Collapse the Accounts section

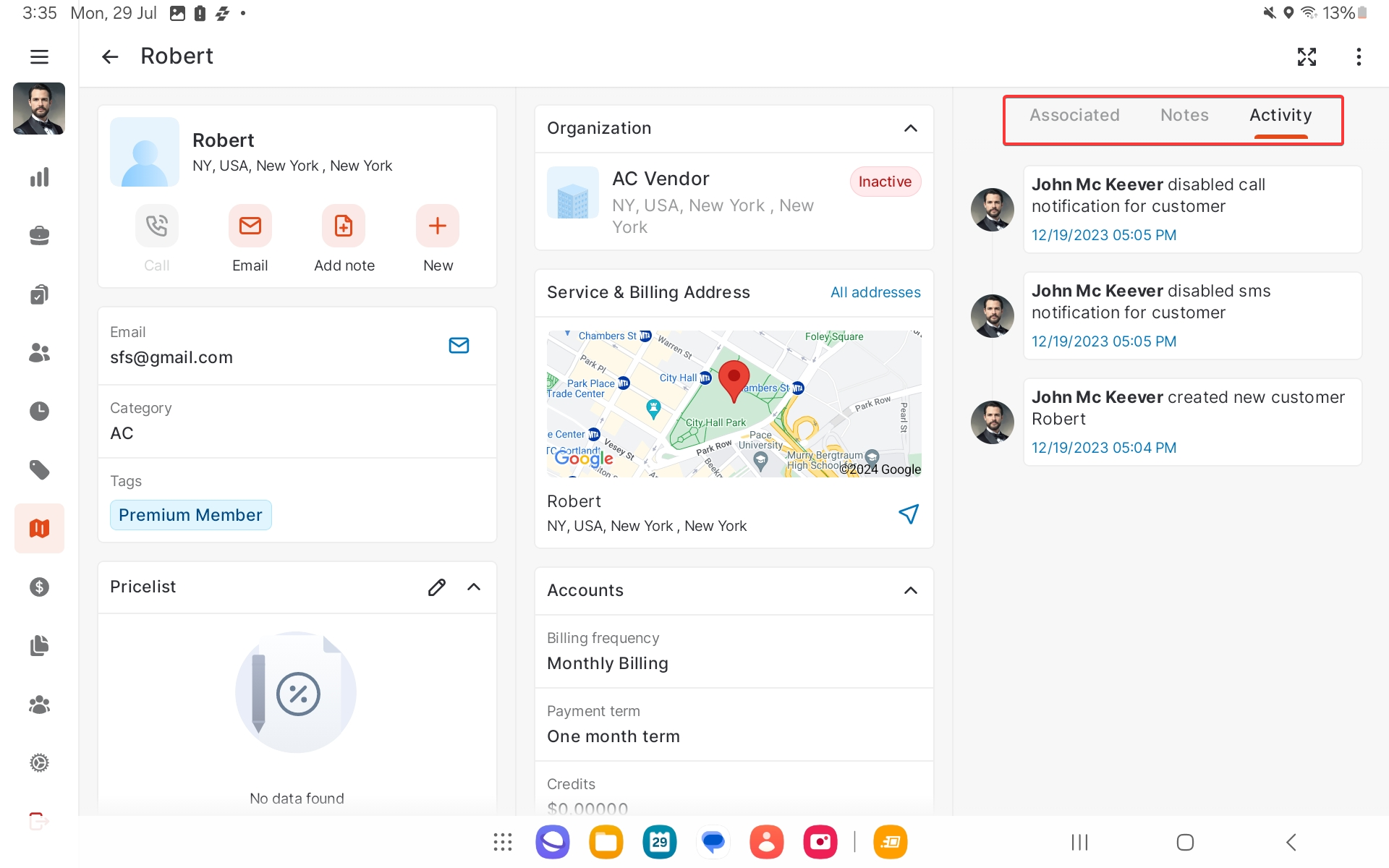coord(911,590)
